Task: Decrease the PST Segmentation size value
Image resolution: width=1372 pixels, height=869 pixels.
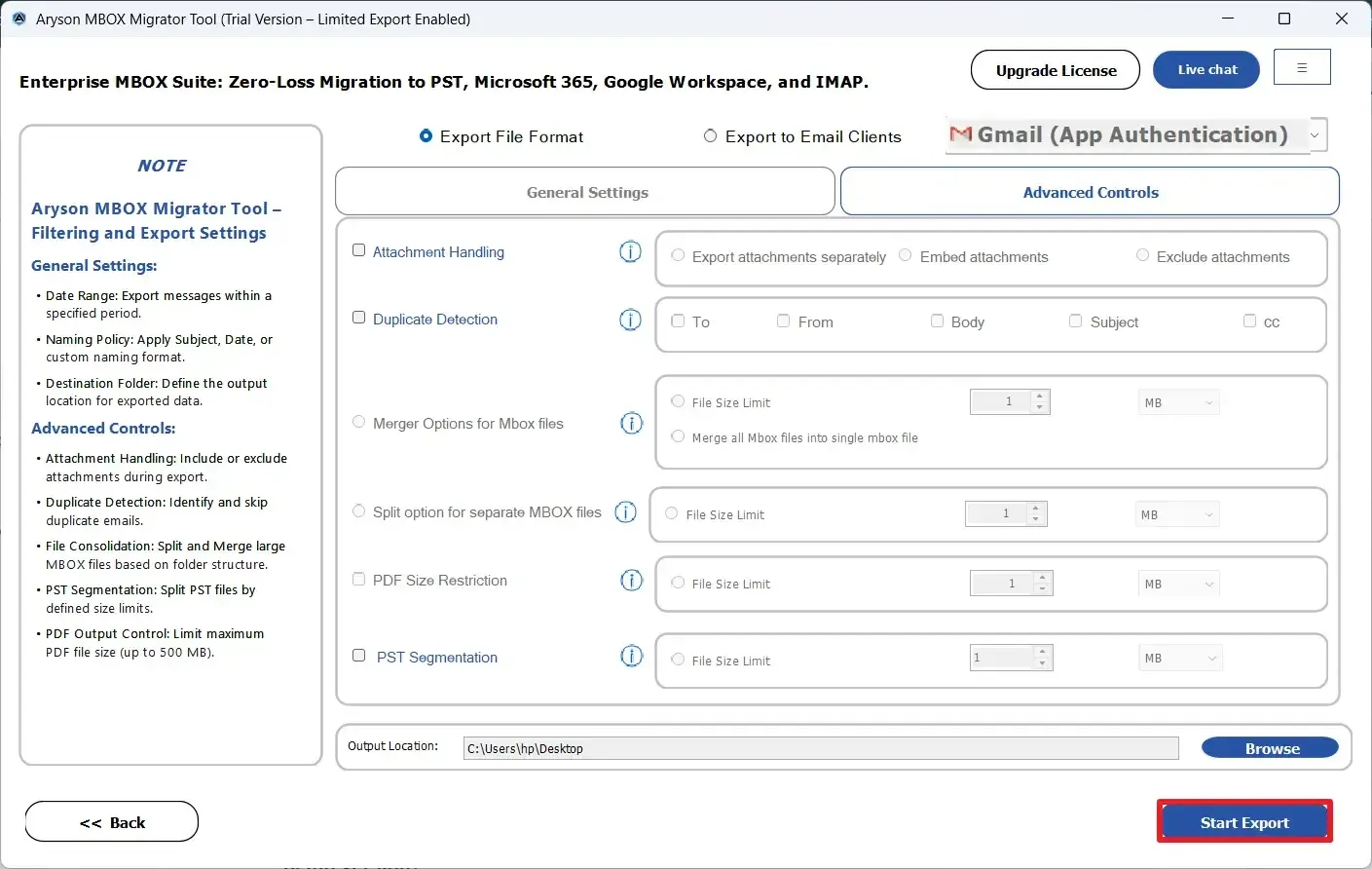Action: (1043, 663)
